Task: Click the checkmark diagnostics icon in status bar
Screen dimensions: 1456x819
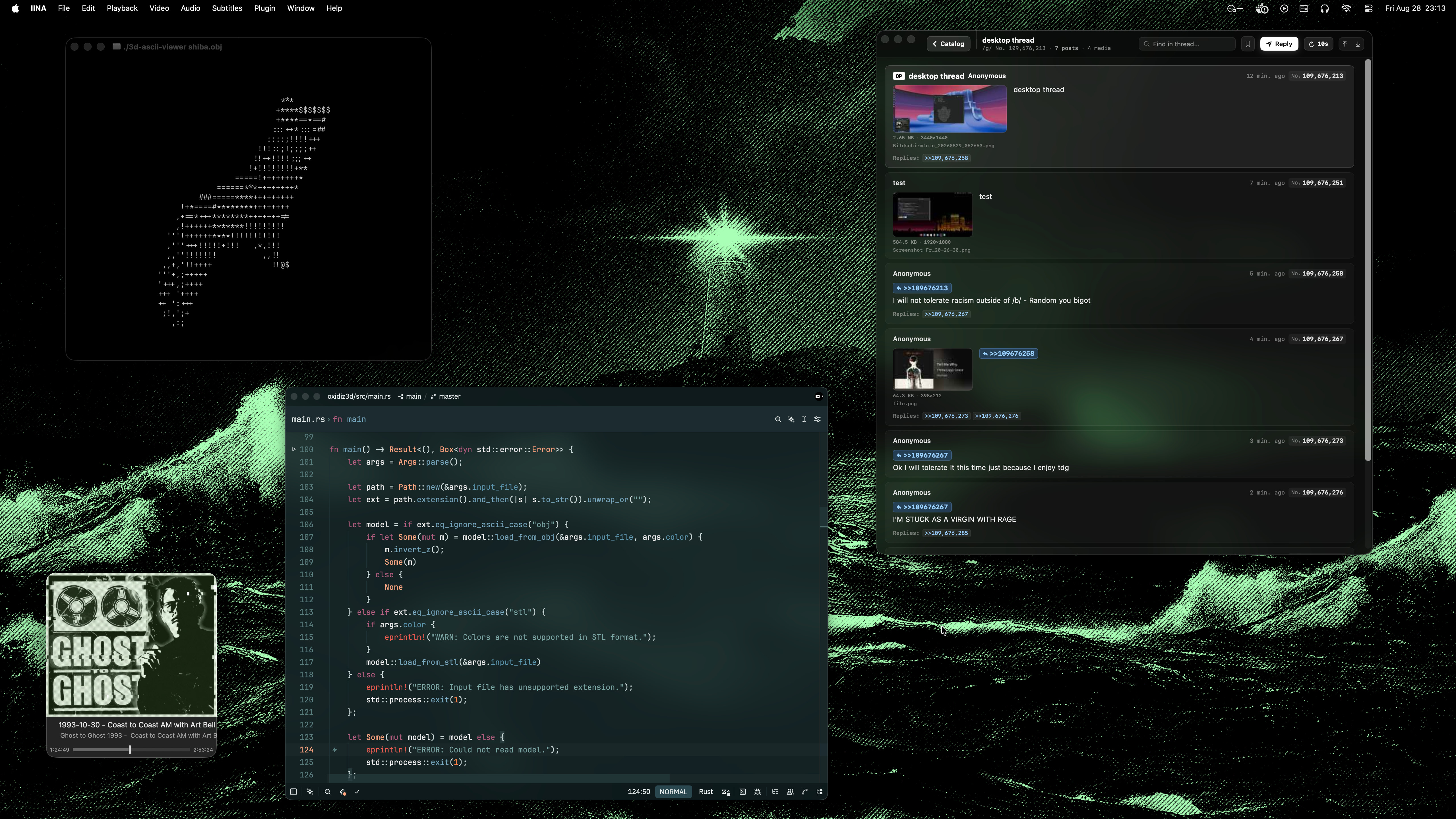Action: point(357,792)
